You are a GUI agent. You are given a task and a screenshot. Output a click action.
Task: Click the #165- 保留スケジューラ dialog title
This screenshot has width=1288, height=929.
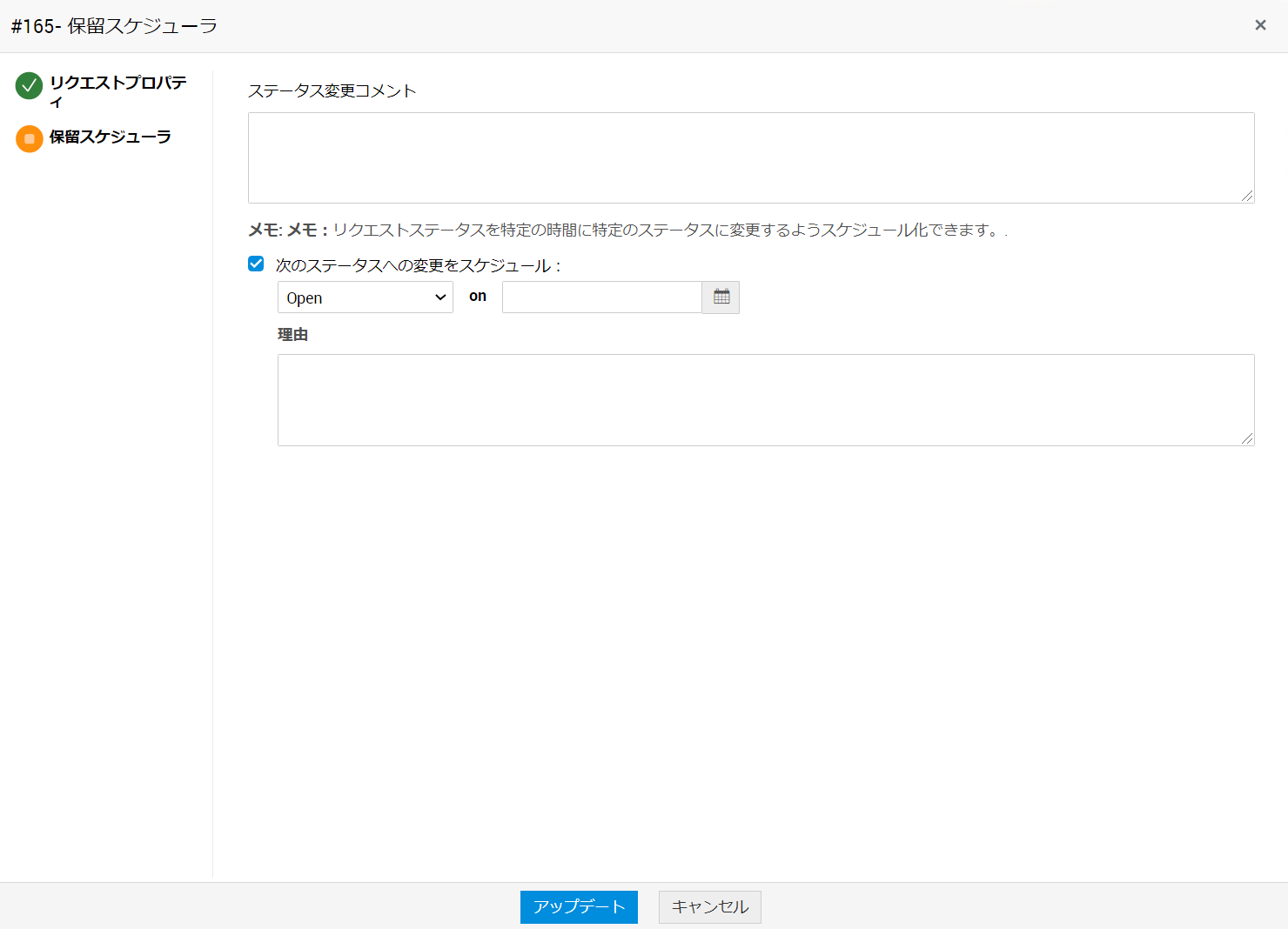pyautogui.click(x=114, y=26)
